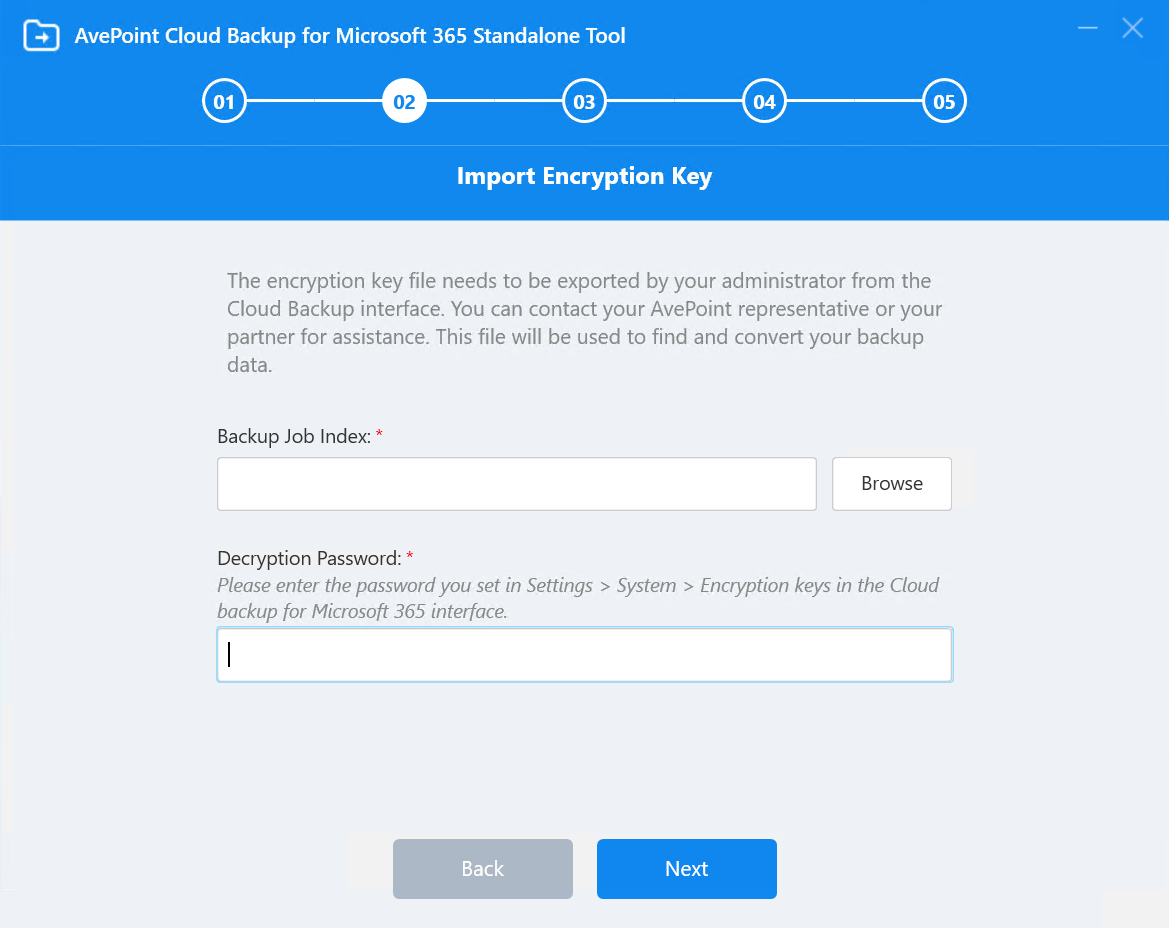Click the disabled Back button
The width and height of the screenshot is (1169, 928).
(x=483, y=868)
